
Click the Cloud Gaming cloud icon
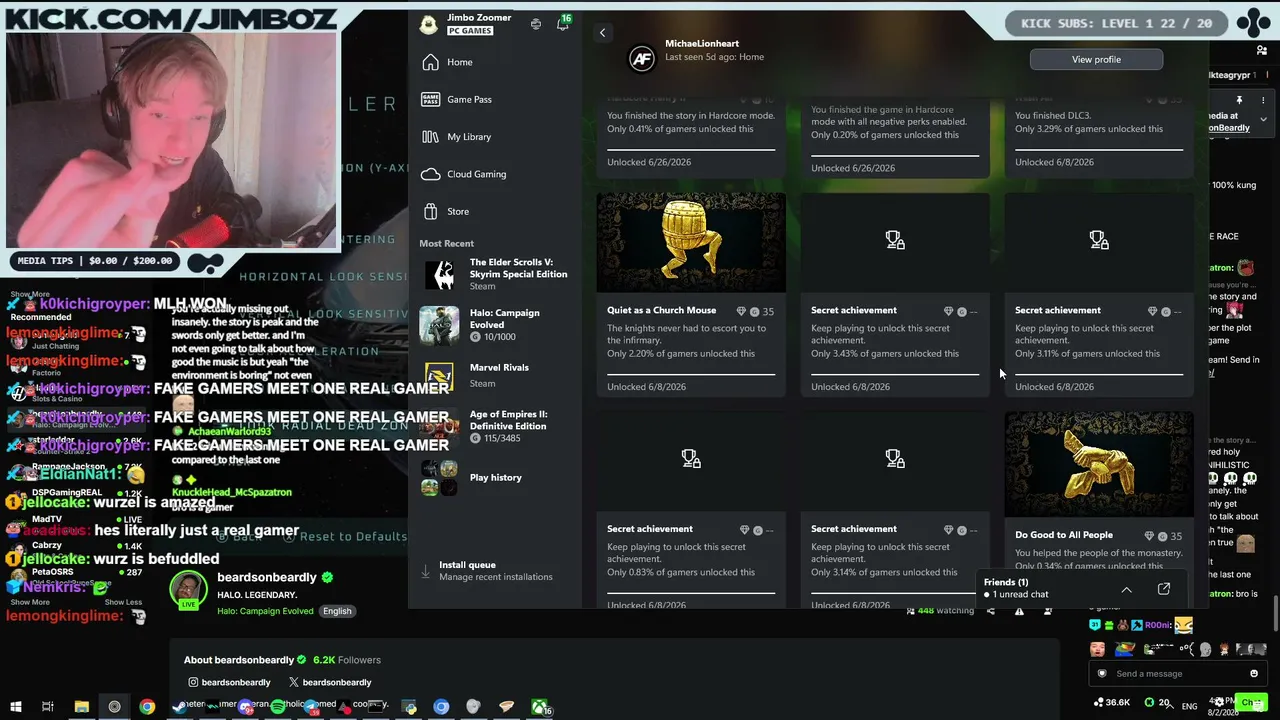(x=430, y=174)
